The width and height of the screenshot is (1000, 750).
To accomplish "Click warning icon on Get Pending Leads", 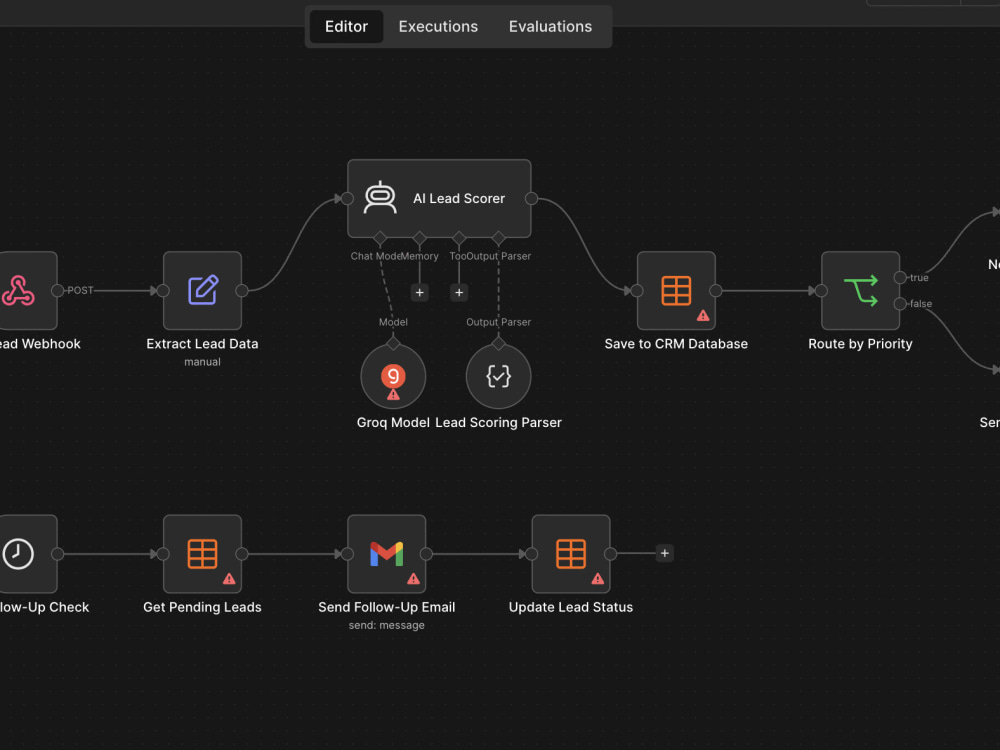I will point(229,578).
